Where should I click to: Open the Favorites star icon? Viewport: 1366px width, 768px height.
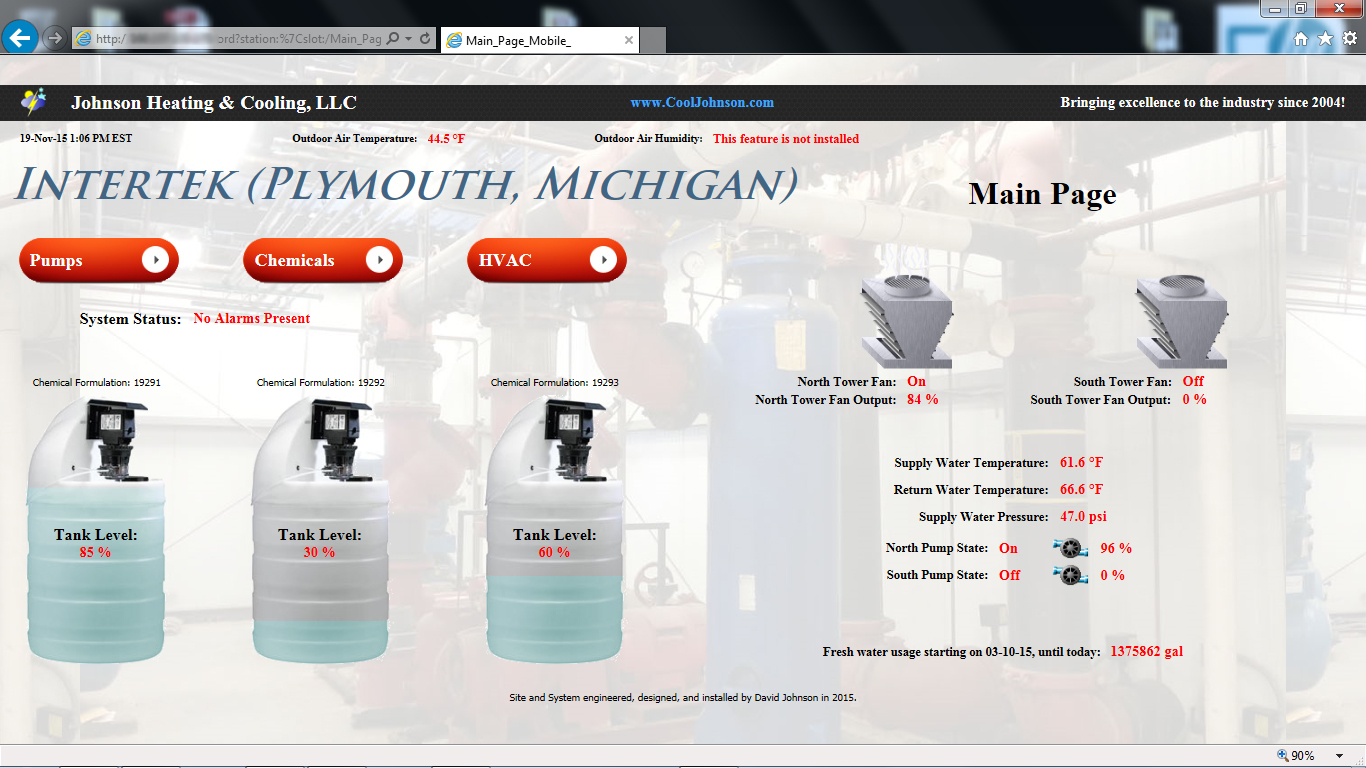pos(1326,38)
